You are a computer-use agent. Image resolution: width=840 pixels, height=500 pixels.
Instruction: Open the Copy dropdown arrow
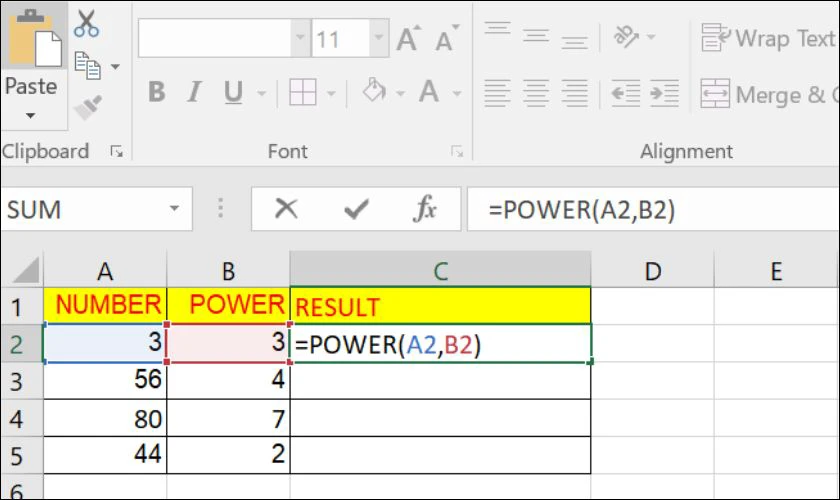[115, 66]
